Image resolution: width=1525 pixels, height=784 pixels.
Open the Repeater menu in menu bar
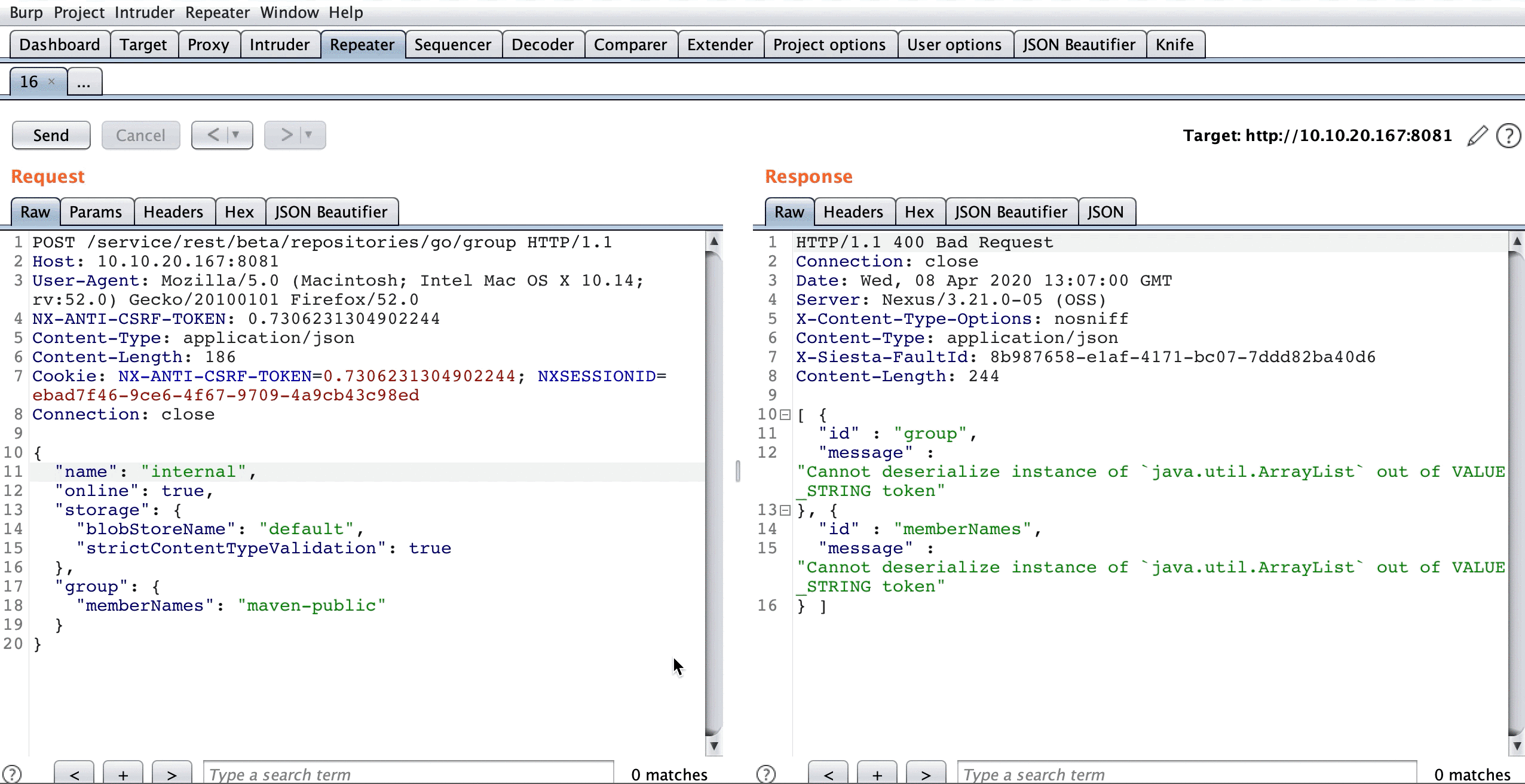218,13
